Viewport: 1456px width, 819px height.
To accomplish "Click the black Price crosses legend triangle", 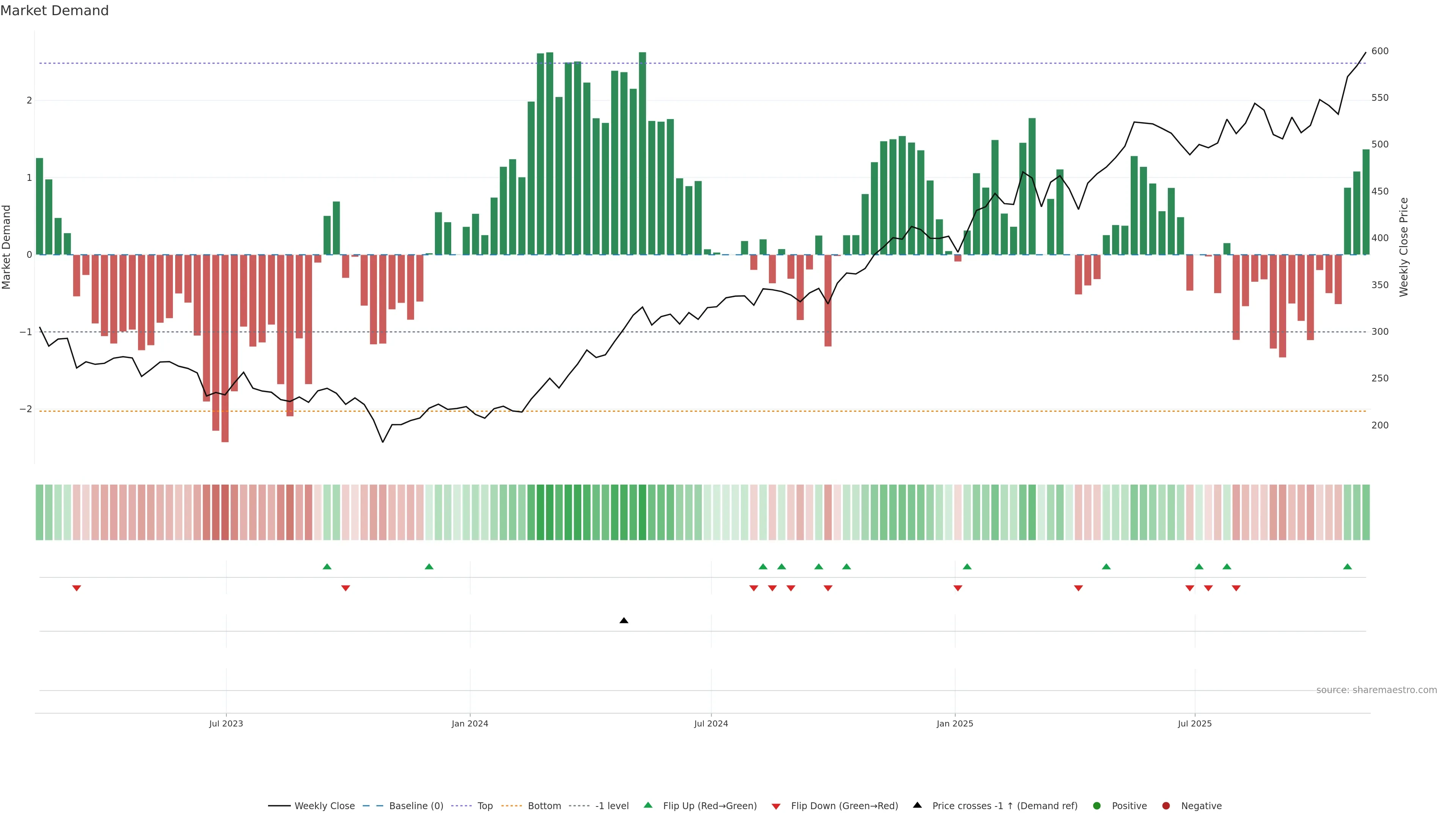I will pyautogui.click(x=917, y=805).
